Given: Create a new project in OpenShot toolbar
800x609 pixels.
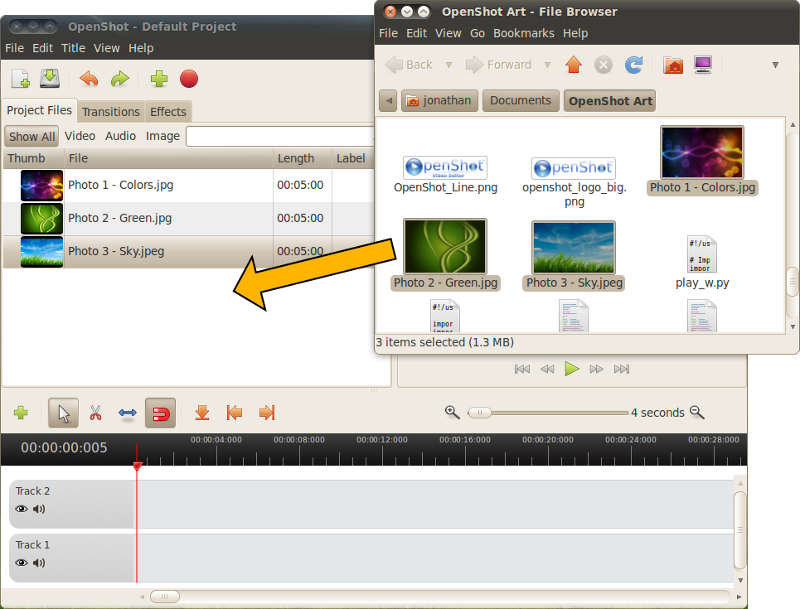Looking at the screenshot, I should pos(20,79).
